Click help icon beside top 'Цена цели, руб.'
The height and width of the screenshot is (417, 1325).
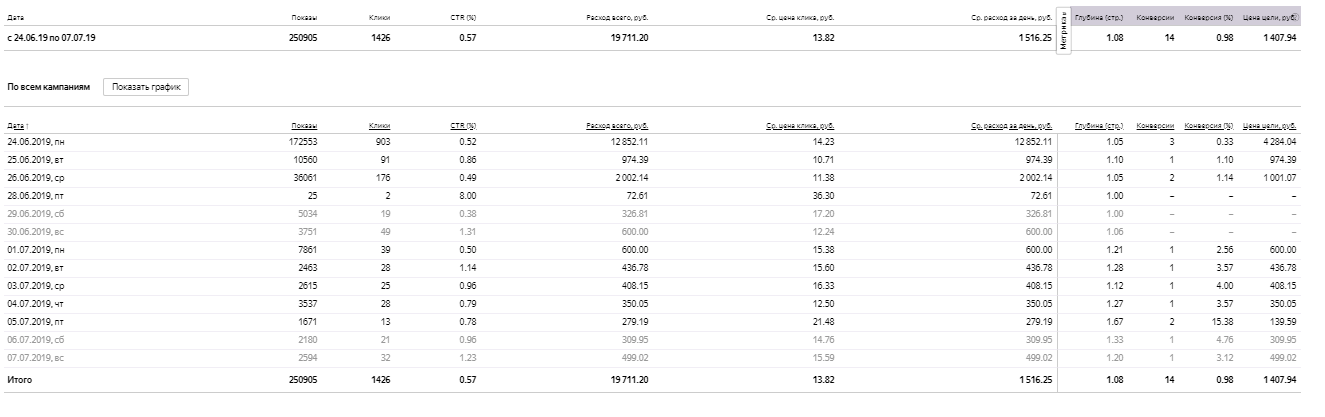tap(1298, 15)
